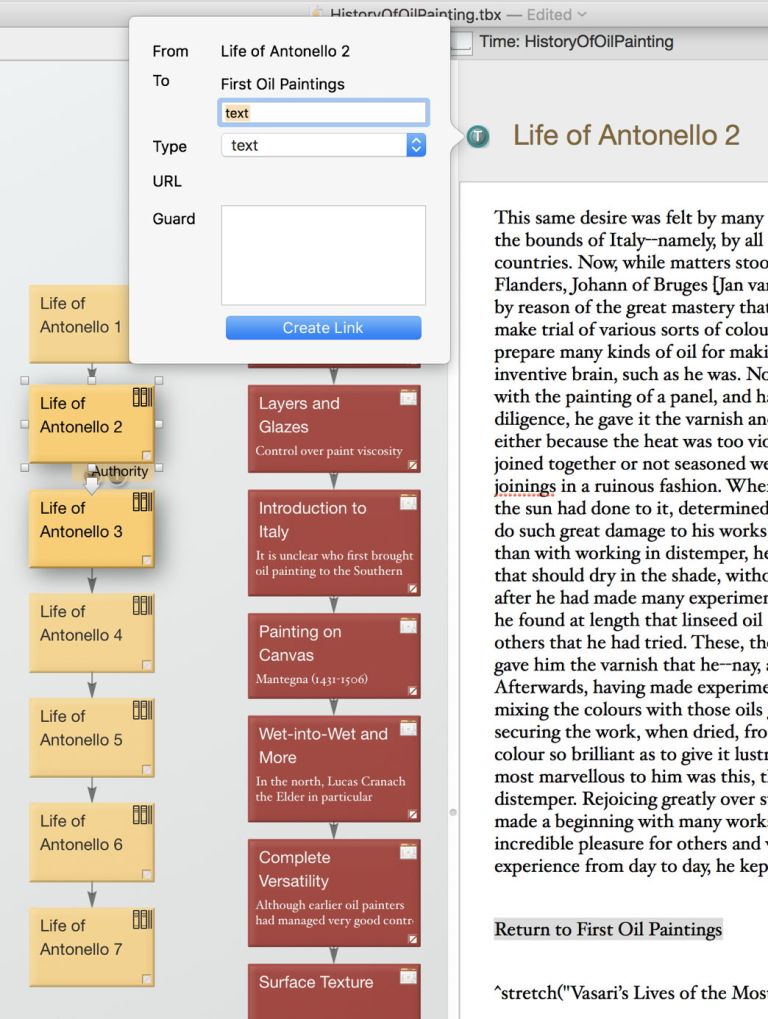
Task: Select the Layers and Glazes note title
Action: 299,415
